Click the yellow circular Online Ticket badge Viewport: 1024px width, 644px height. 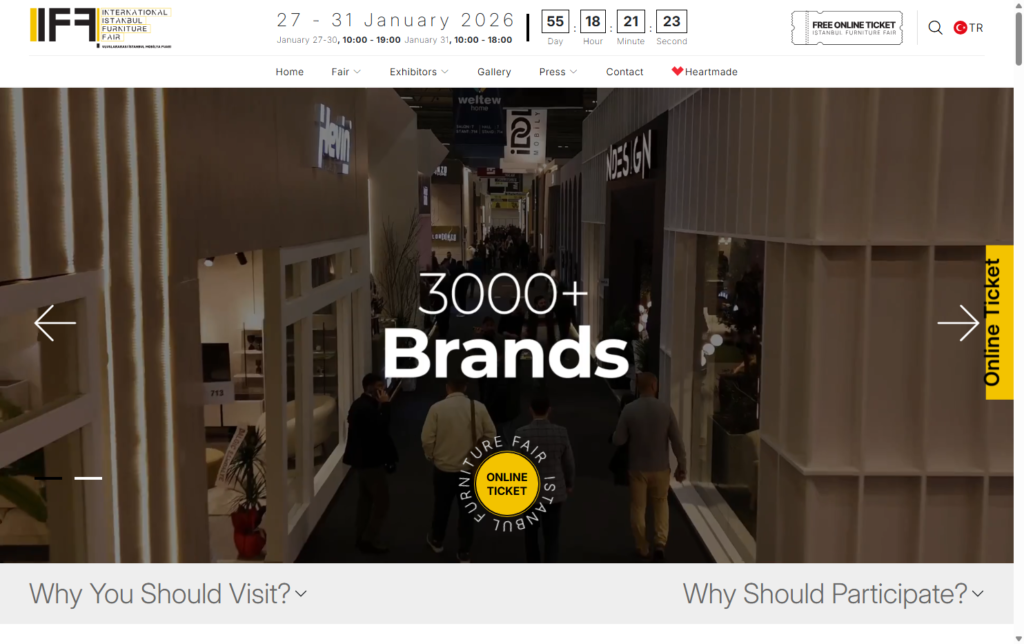click(x=507, y=484)
